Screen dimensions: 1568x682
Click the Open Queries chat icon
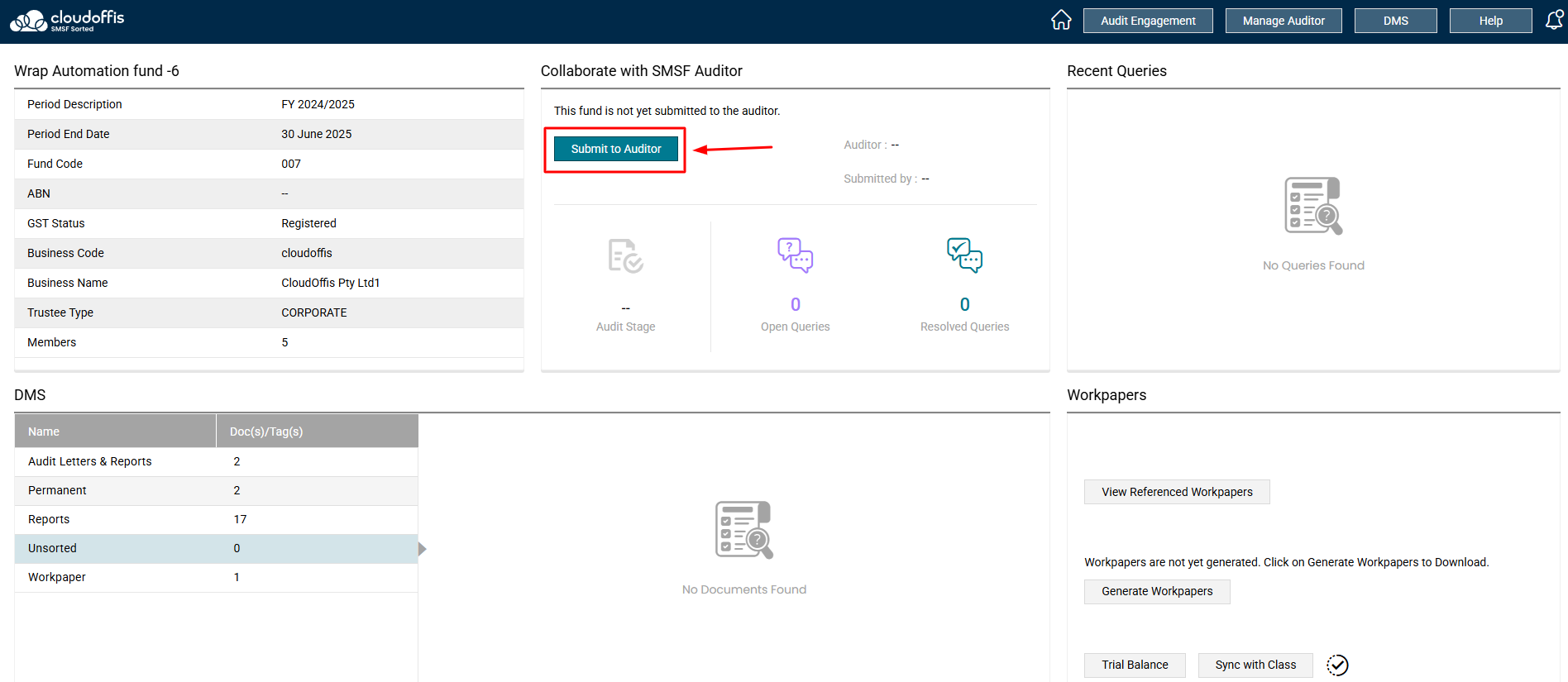point(795,255)
